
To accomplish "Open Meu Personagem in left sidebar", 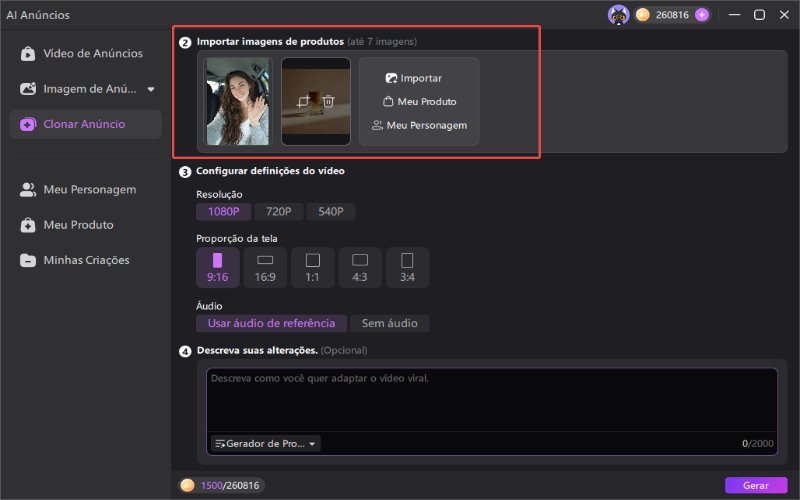I will 85,189.
